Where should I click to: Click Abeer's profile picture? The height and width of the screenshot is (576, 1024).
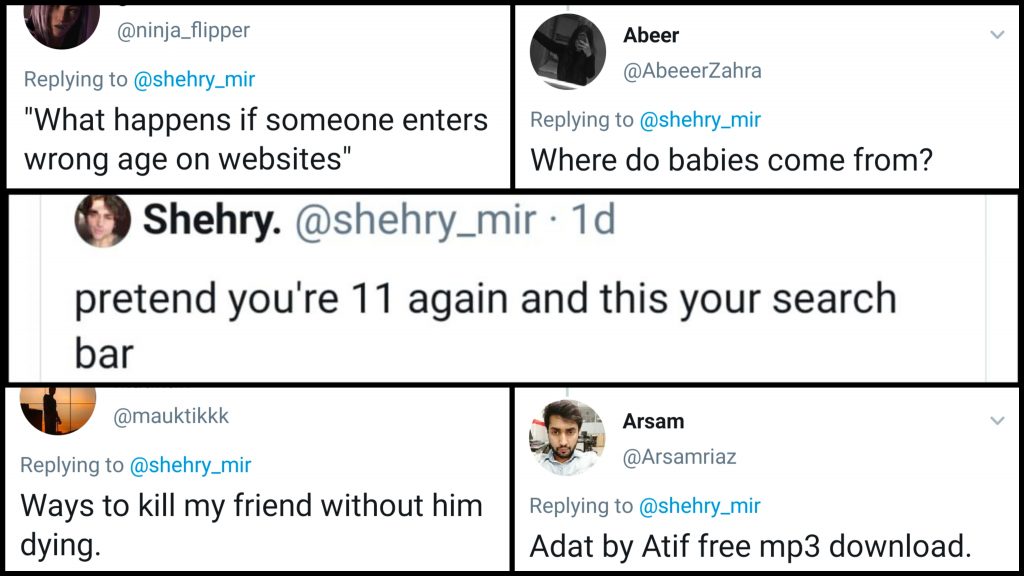pyautogui.click(x=567, y=51)
